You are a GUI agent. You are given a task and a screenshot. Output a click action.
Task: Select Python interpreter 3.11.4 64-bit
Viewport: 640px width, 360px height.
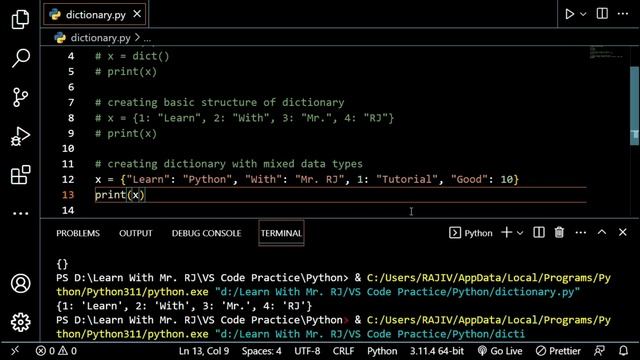coord(437,351)
